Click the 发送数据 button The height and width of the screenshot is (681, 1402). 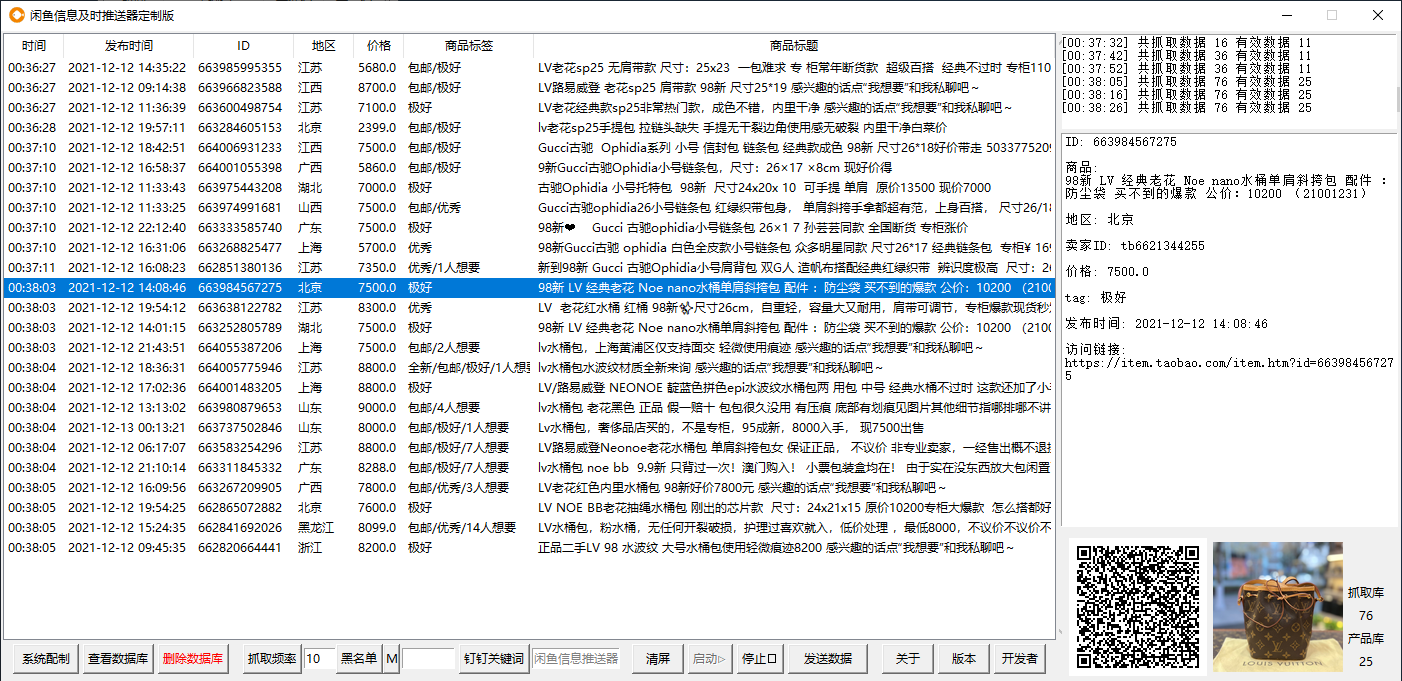pos(828,659)
